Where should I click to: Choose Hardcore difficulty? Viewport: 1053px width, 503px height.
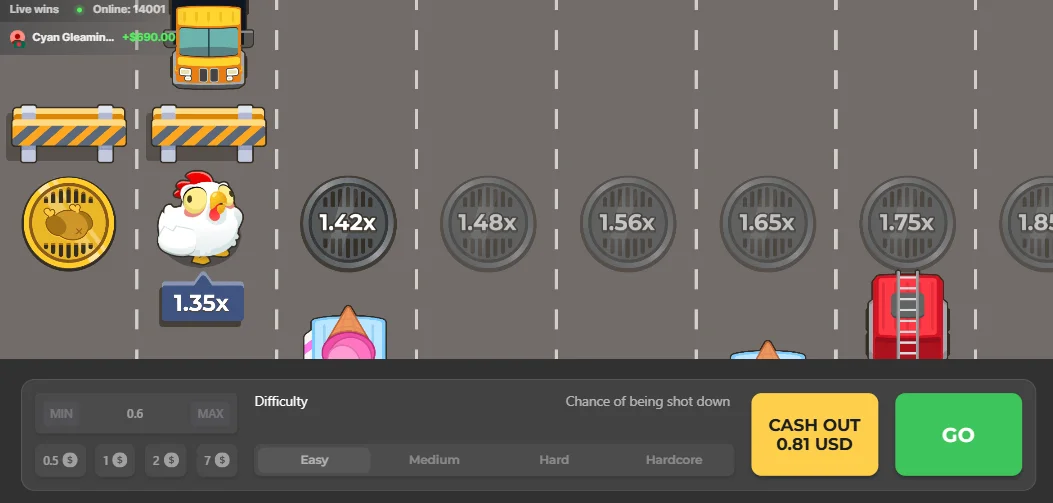(674, 460)
